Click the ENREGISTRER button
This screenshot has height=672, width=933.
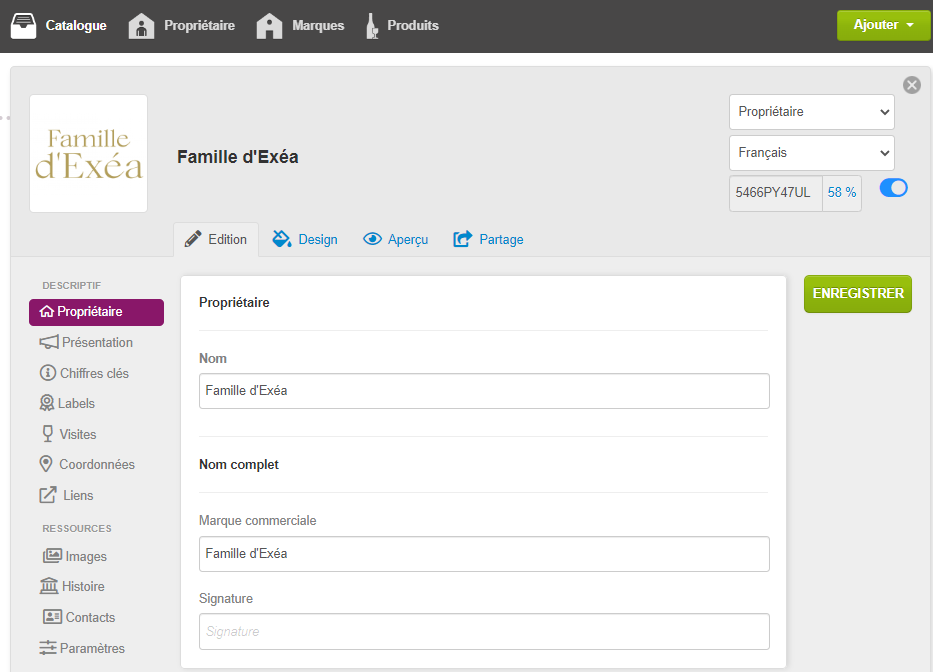pyautogui.click(x=857, y=293)
